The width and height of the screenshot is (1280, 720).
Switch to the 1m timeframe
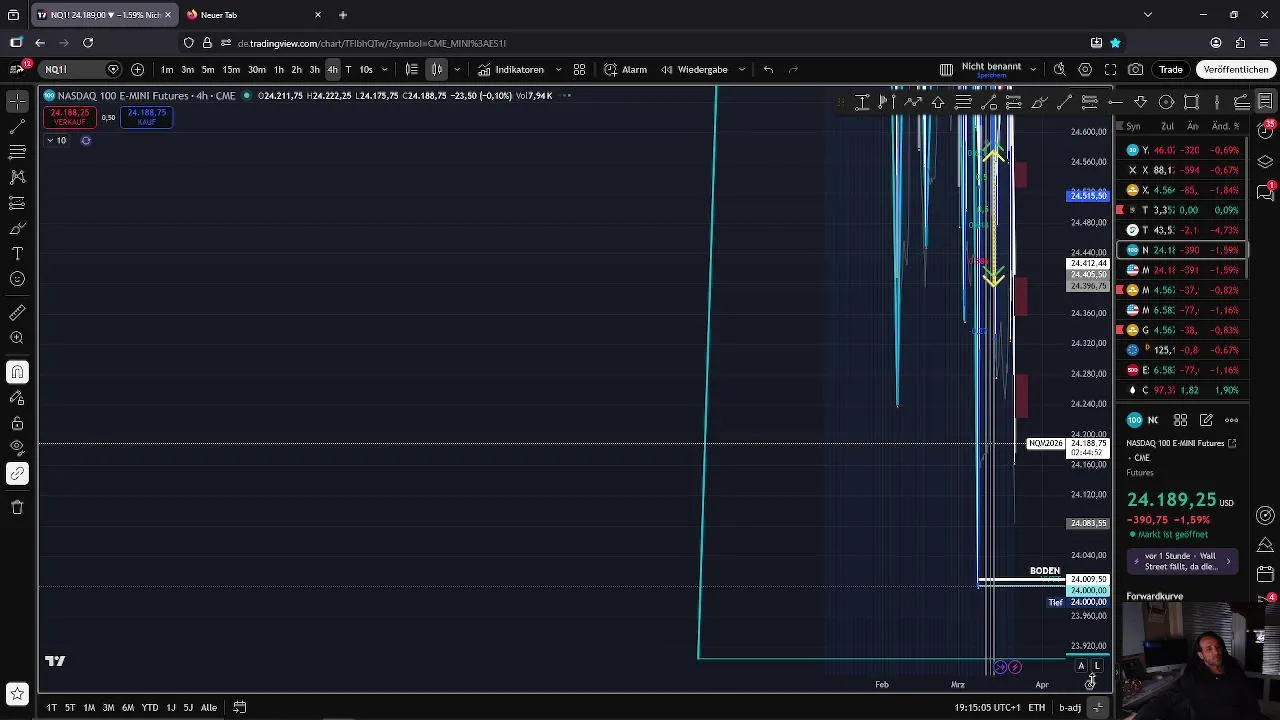pyautogui.click(x=167, y=69)
